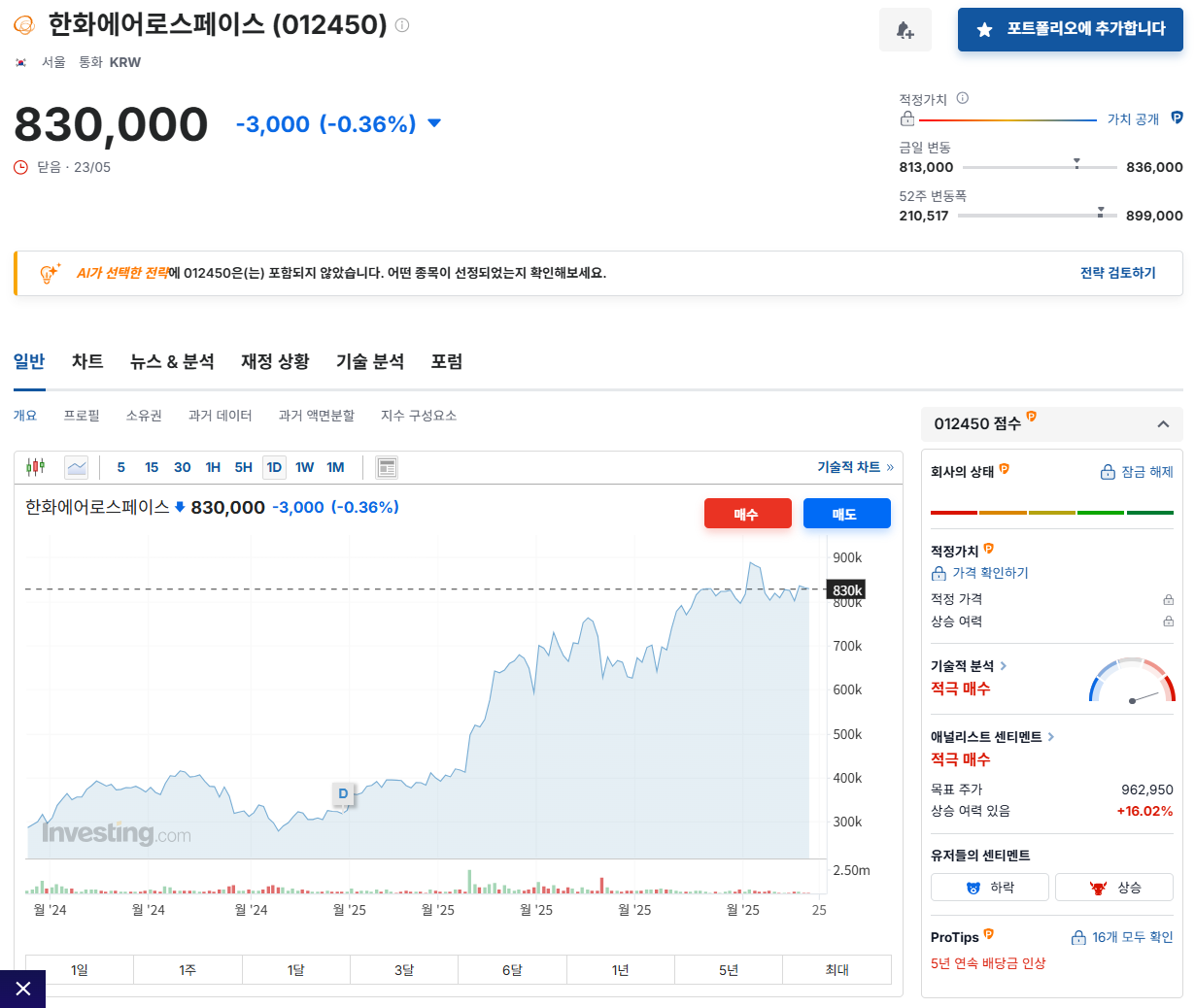The image size is (1195, 1008).
Task: Click the 회사의 상태 color bar
Action: point(1052,513)
